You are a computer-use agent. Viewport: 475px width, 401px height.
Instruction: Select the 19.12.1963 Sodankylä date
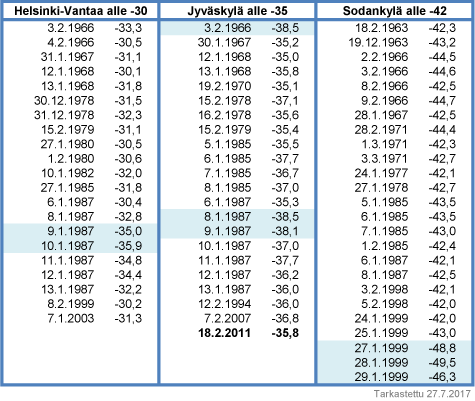point(378,42)
